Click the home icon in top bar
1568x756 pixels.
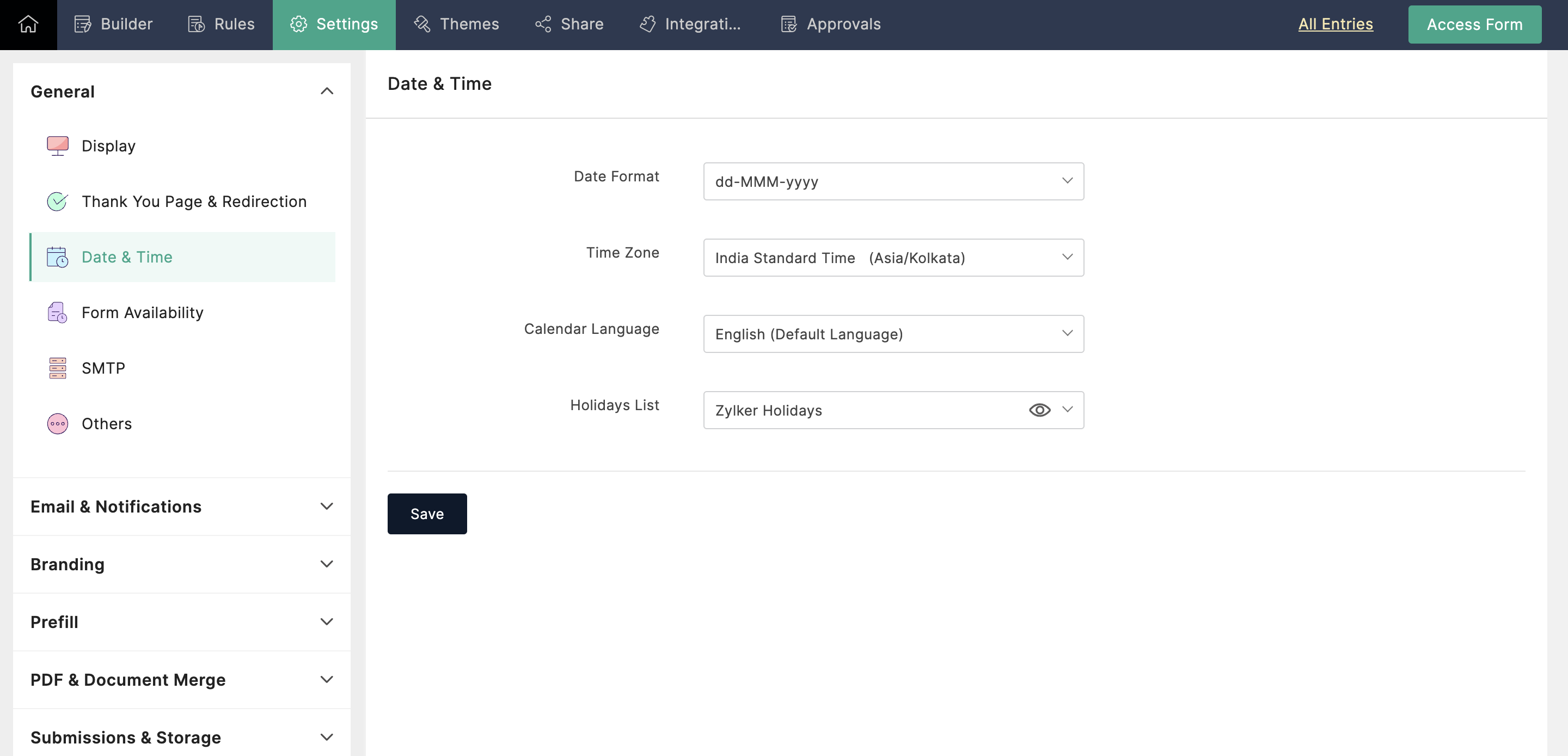pyautogui.click(x=28, y=25)
